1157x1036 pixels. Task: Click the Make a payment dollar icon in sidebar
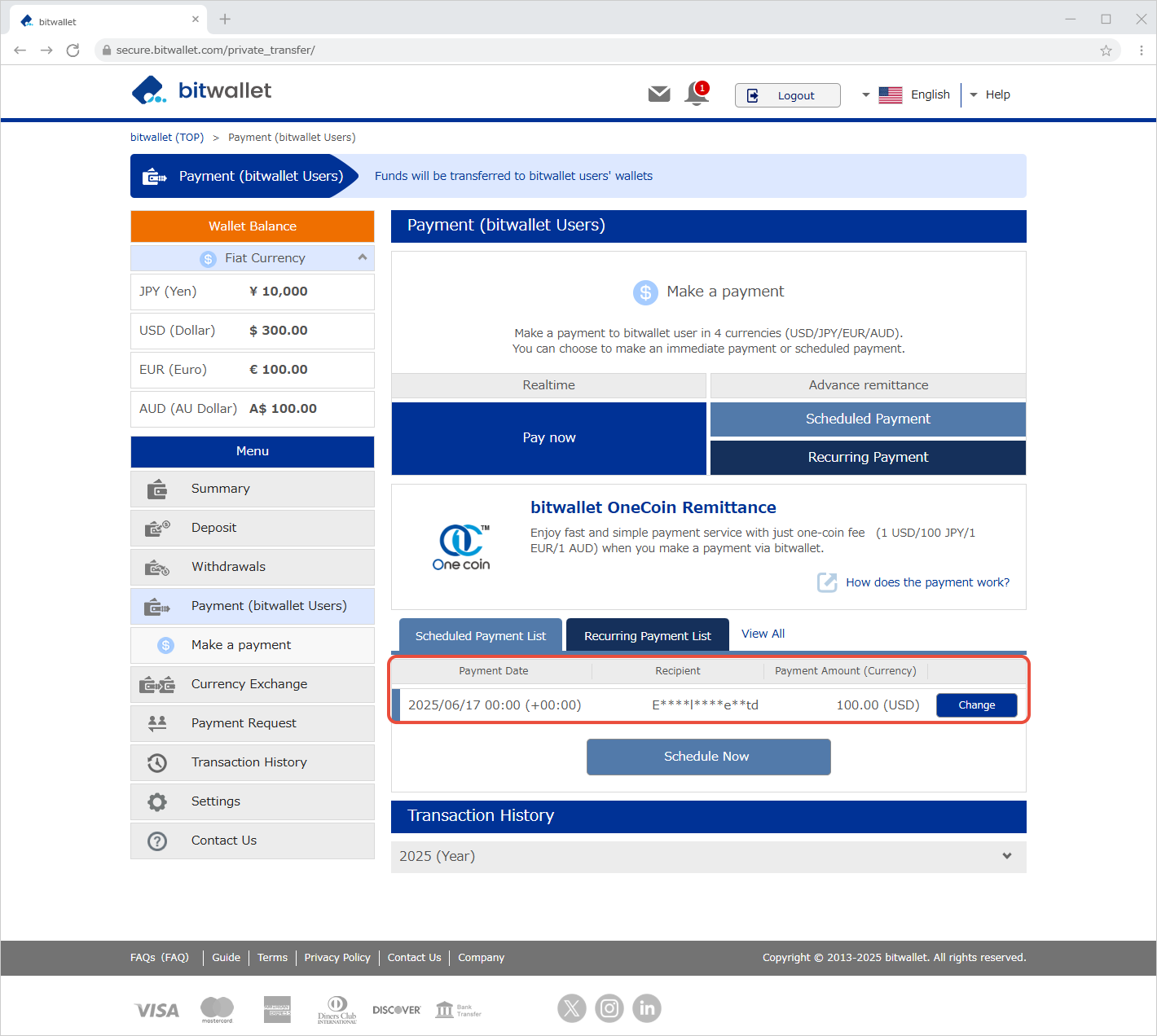(166, 645)
